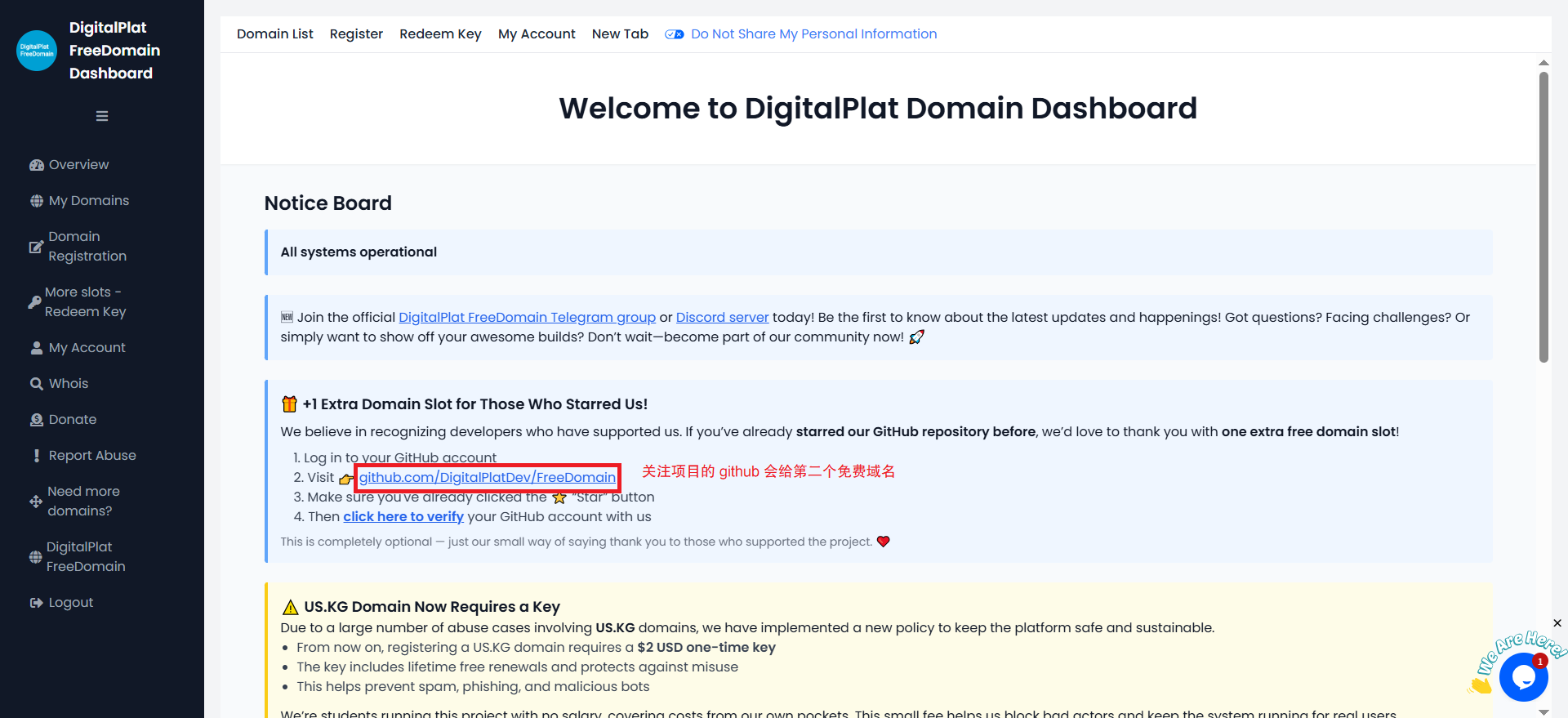The height and width of the screenshot is (718, 1568).
Task: Open Domain Registration sidebar item
Action: (x=87, y=247)
